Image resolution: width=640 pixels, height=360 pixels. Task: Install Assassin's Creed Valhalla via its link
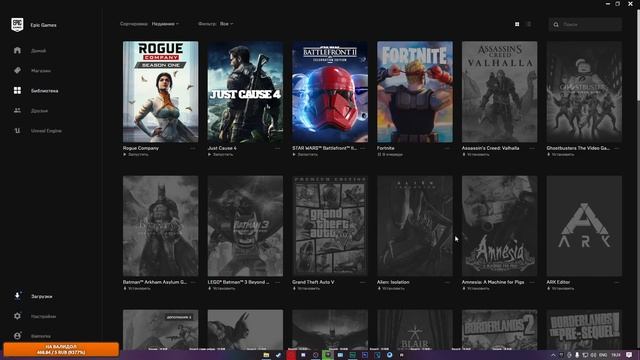[x=476, y=155]
